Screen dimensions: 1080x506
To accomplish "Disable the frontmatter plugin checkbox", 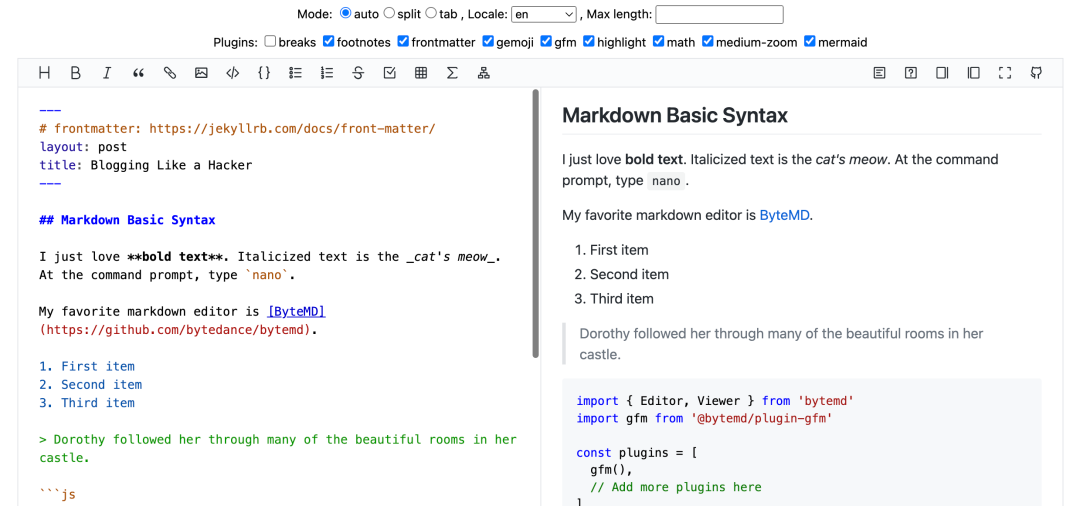I will tap(403, 41).
